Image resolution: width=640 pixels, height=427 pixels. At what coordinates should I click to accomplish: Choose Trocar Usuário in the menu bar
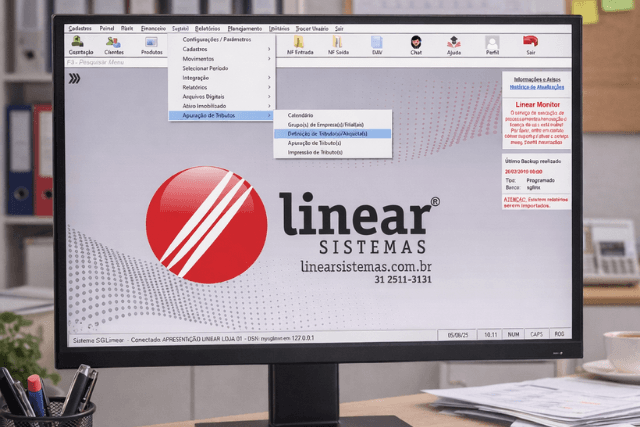(x=312, y=29)
